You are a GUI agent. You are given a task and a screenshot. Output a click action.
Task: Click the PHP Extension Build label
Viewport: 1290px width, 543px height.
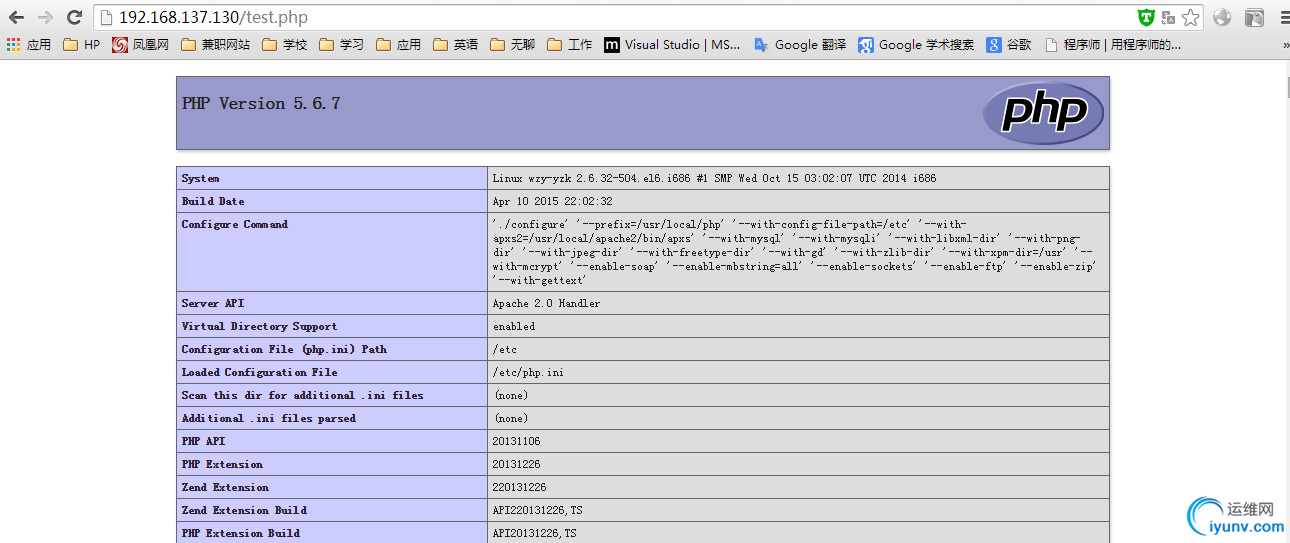tap(240, 533)
